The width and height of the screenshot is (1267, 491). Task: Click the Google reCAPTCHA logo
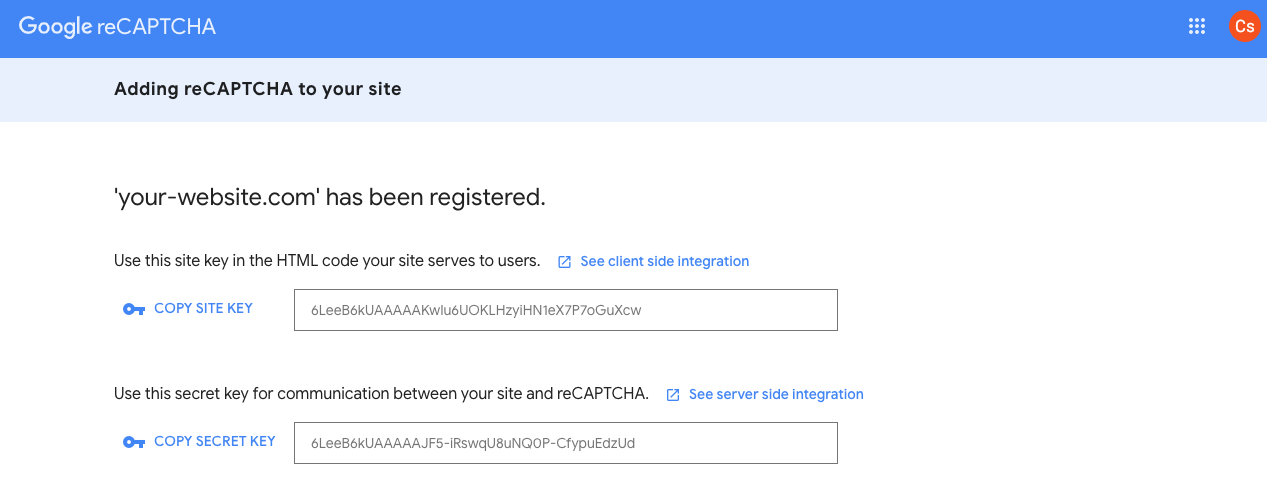[117, 27]
